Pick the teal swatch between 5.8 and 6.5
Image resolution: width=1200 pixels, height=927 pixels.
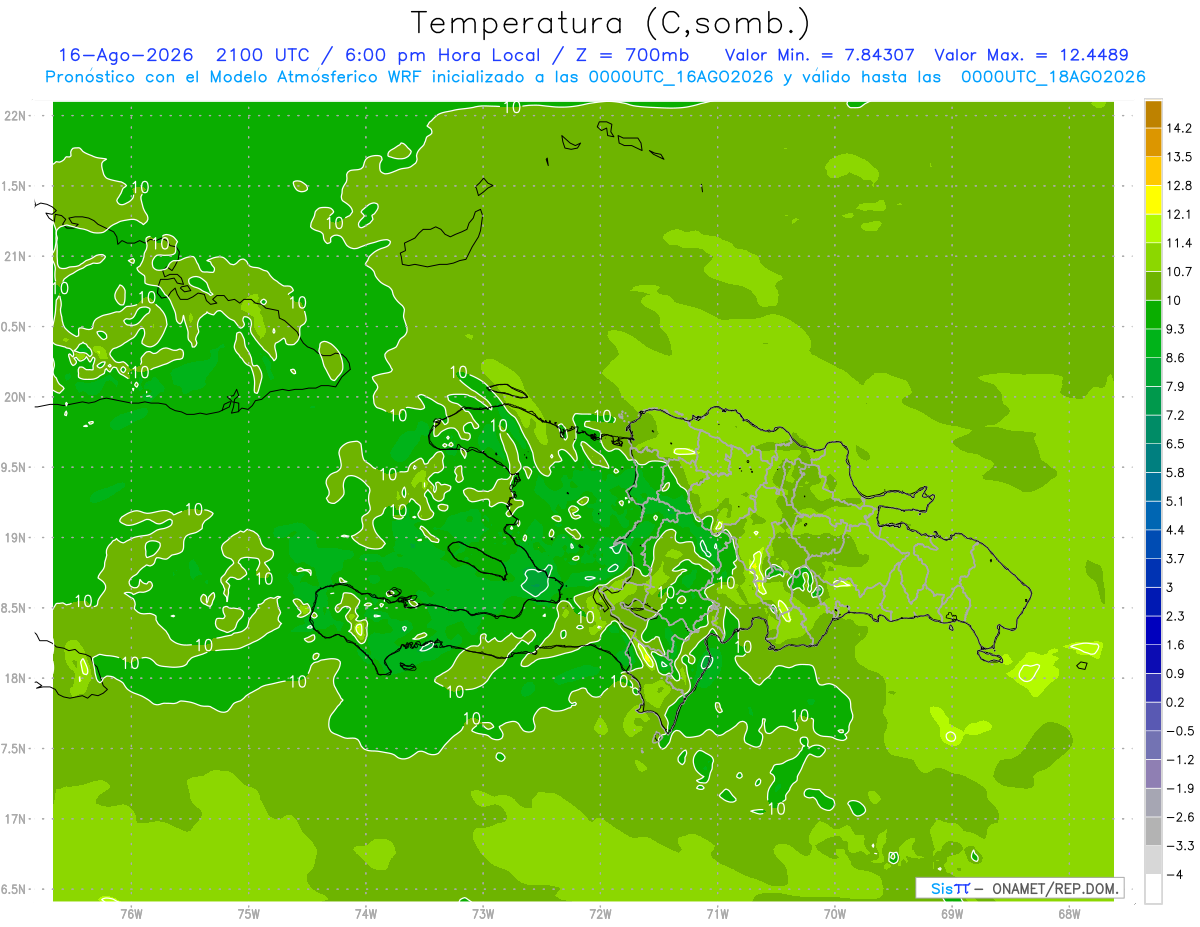[1153, 458]
